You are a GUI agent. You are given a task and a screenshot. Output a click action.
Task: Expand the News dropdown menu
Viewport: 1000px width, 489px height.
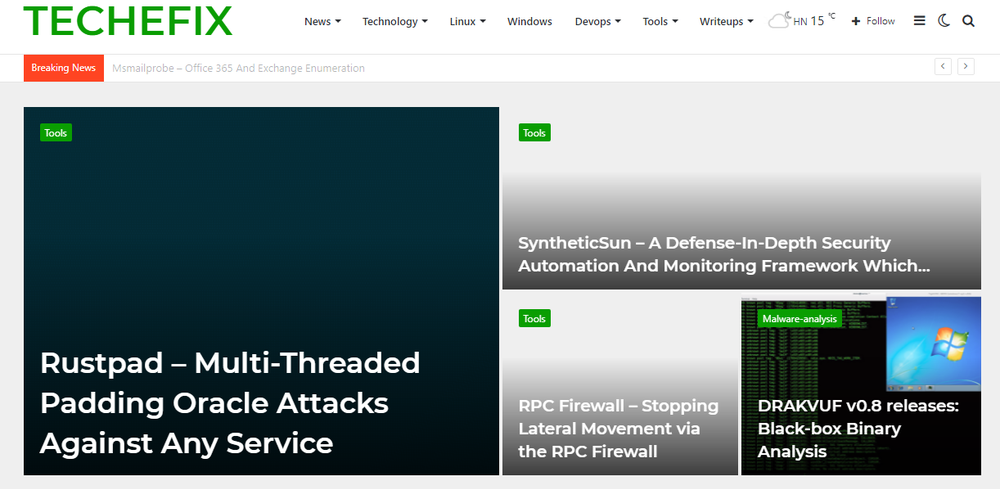[x=322, y=21]
